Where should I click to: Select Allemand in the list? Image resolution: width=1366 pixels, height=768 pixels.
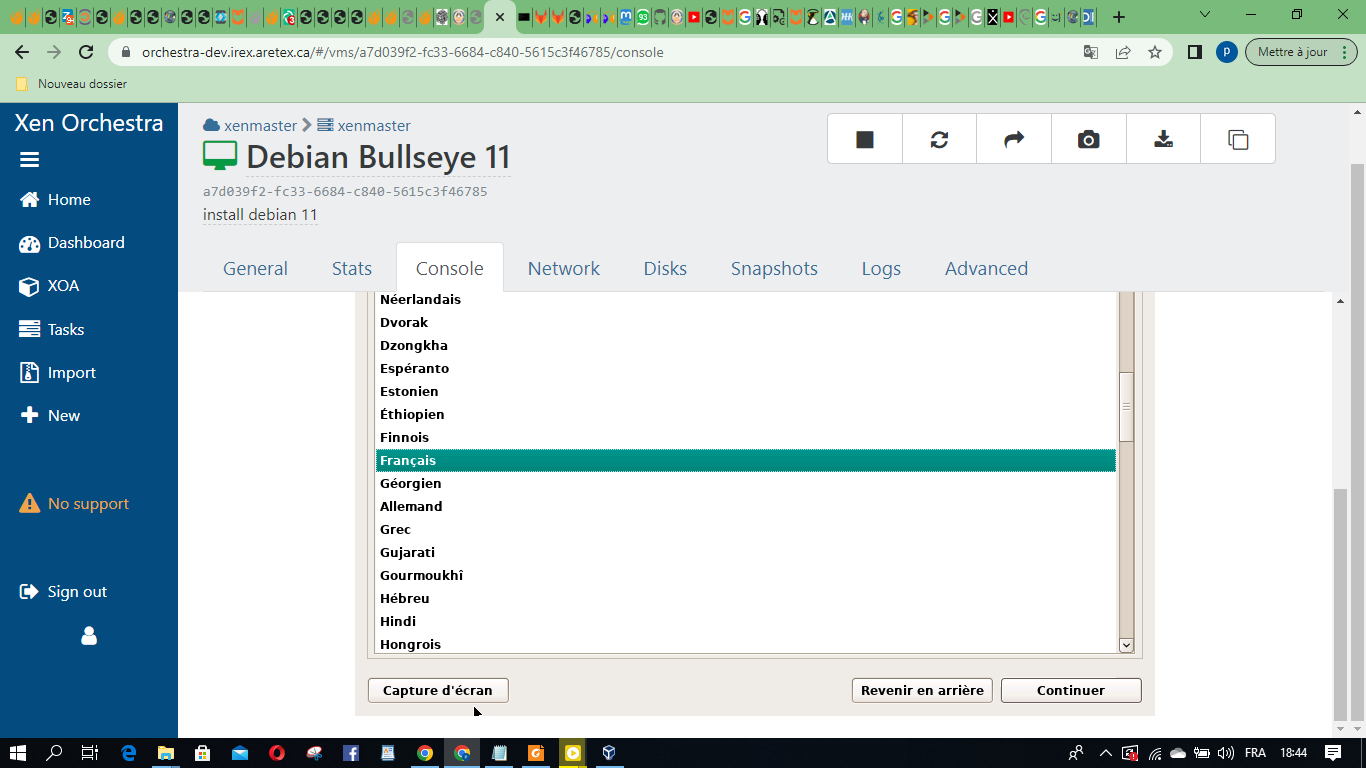coord(746,506)
